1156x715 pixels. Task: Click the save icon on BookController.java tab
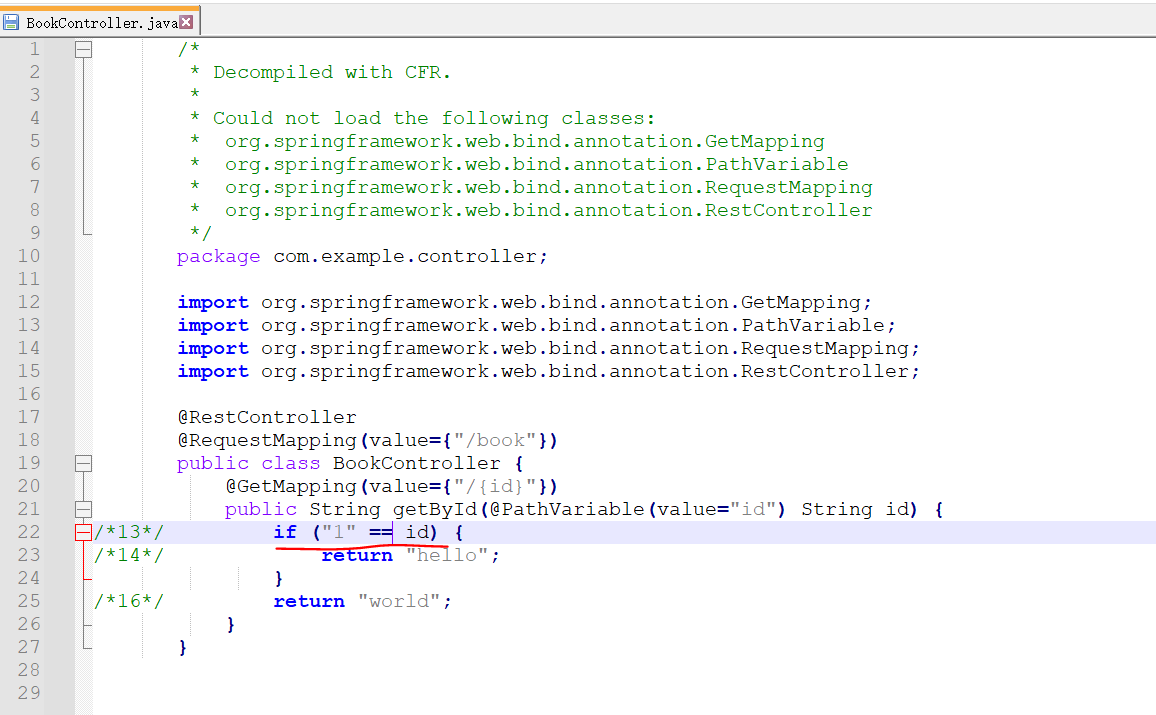tap(11, 22)
